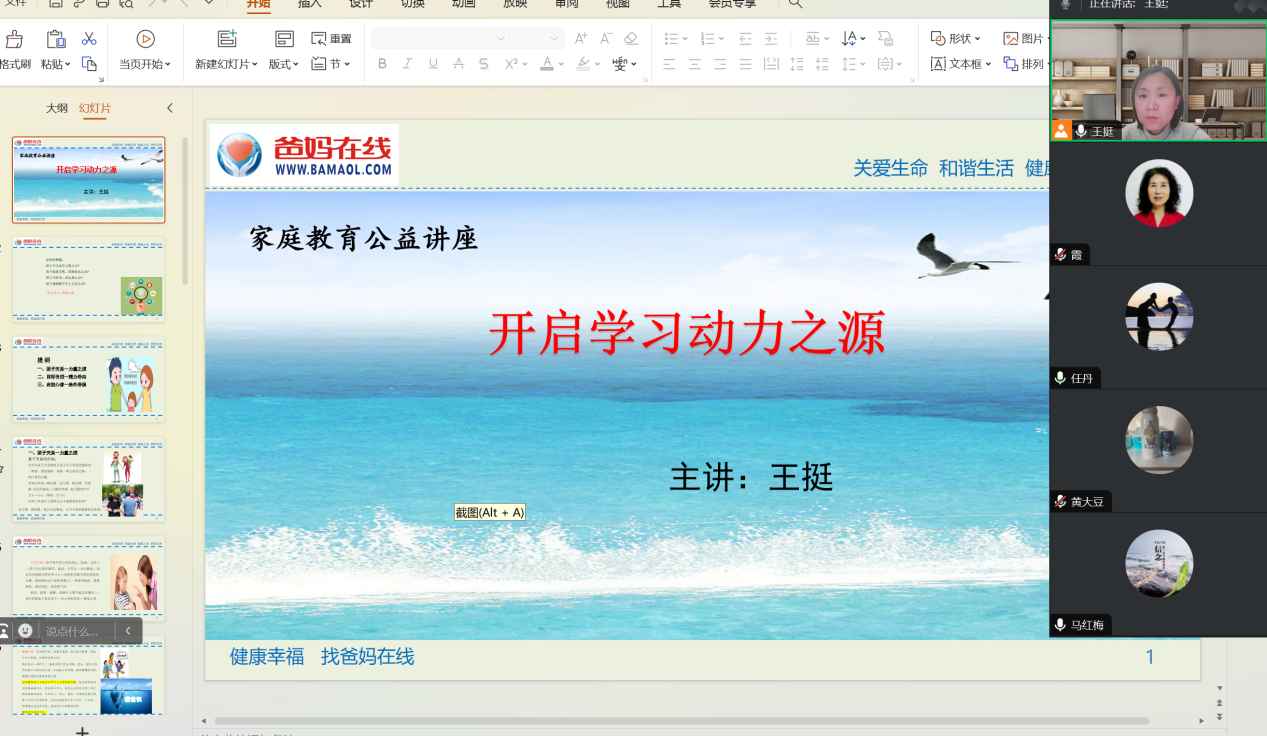Select the 大纲 outline tab
1267x736 pixels.
(57, 107)
